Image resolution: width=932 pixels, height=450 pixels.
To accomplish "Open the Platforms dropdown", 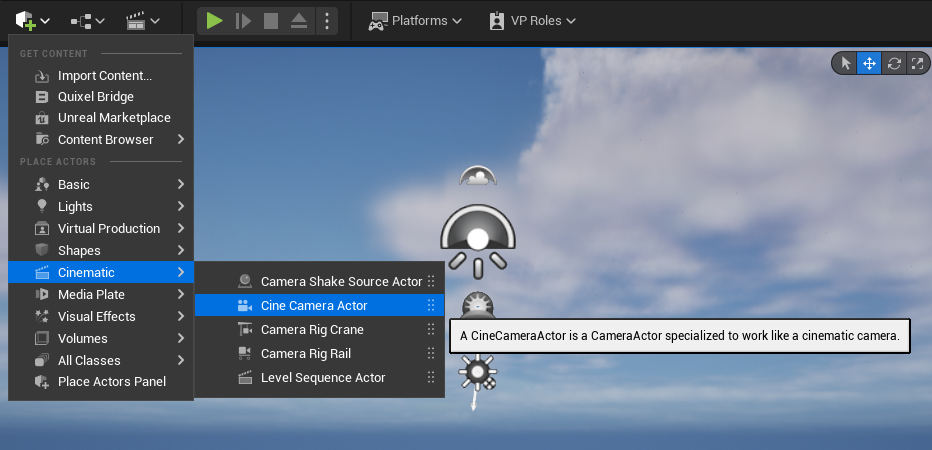I will [415, 21].
